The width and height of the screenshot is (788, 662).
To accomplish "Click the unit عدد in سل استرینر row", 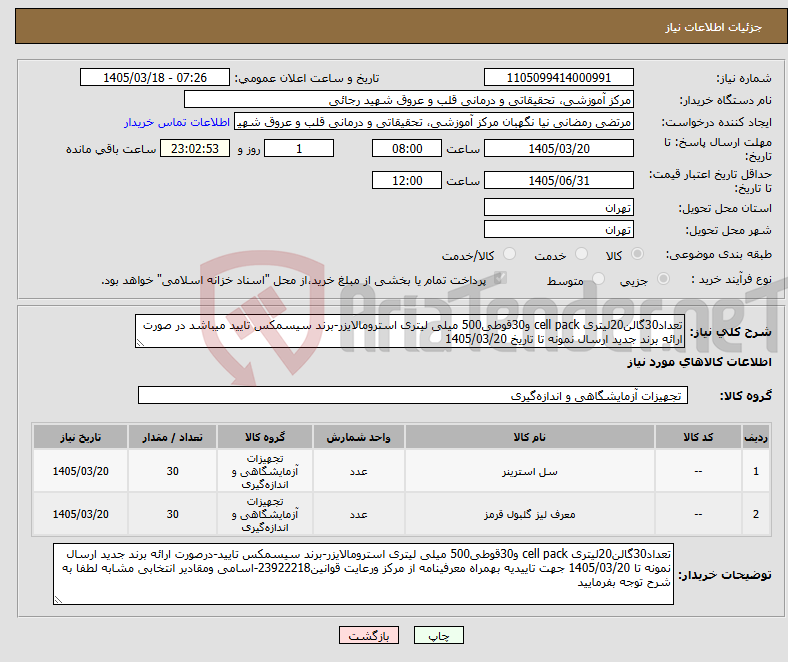I will (358, 471).
